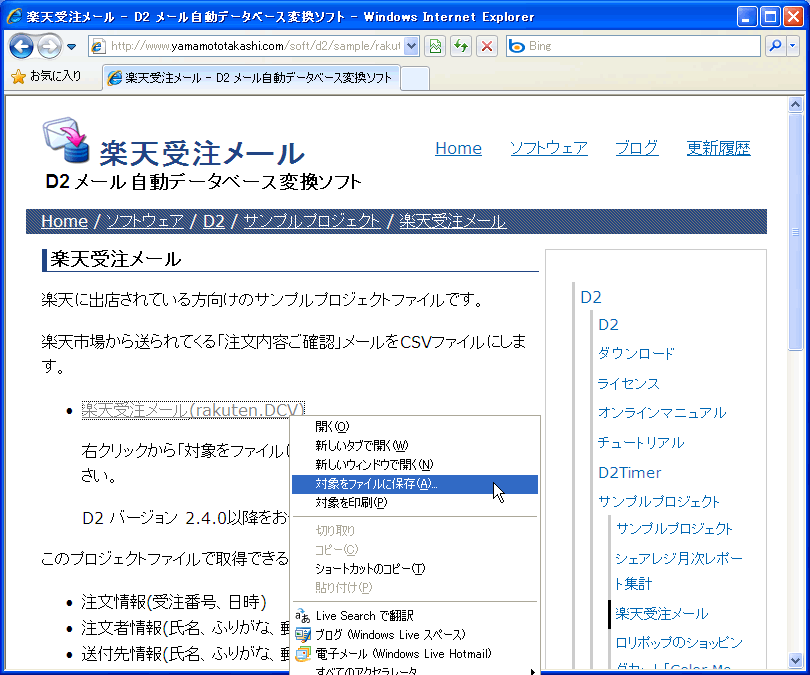Click the red Stop loading icon
Image resolution: width=810 pixels, height=675 pixels.
pos(487,46)
